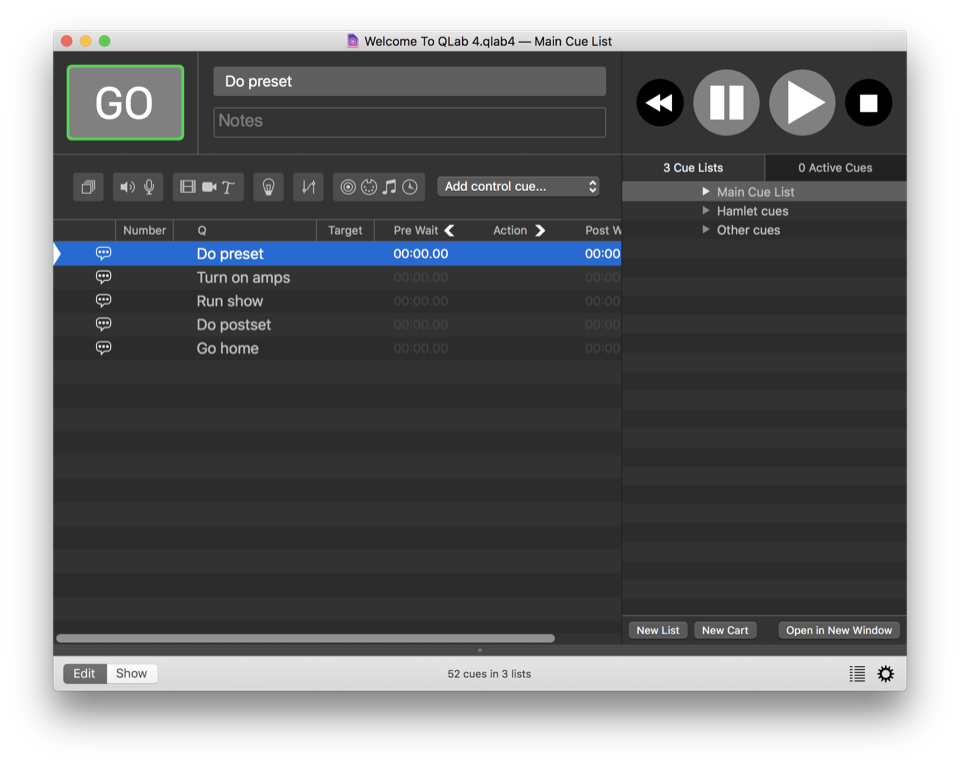Expand the Other cues list
The width and height of the screenshot is (960, 767).
coord(706,230)
